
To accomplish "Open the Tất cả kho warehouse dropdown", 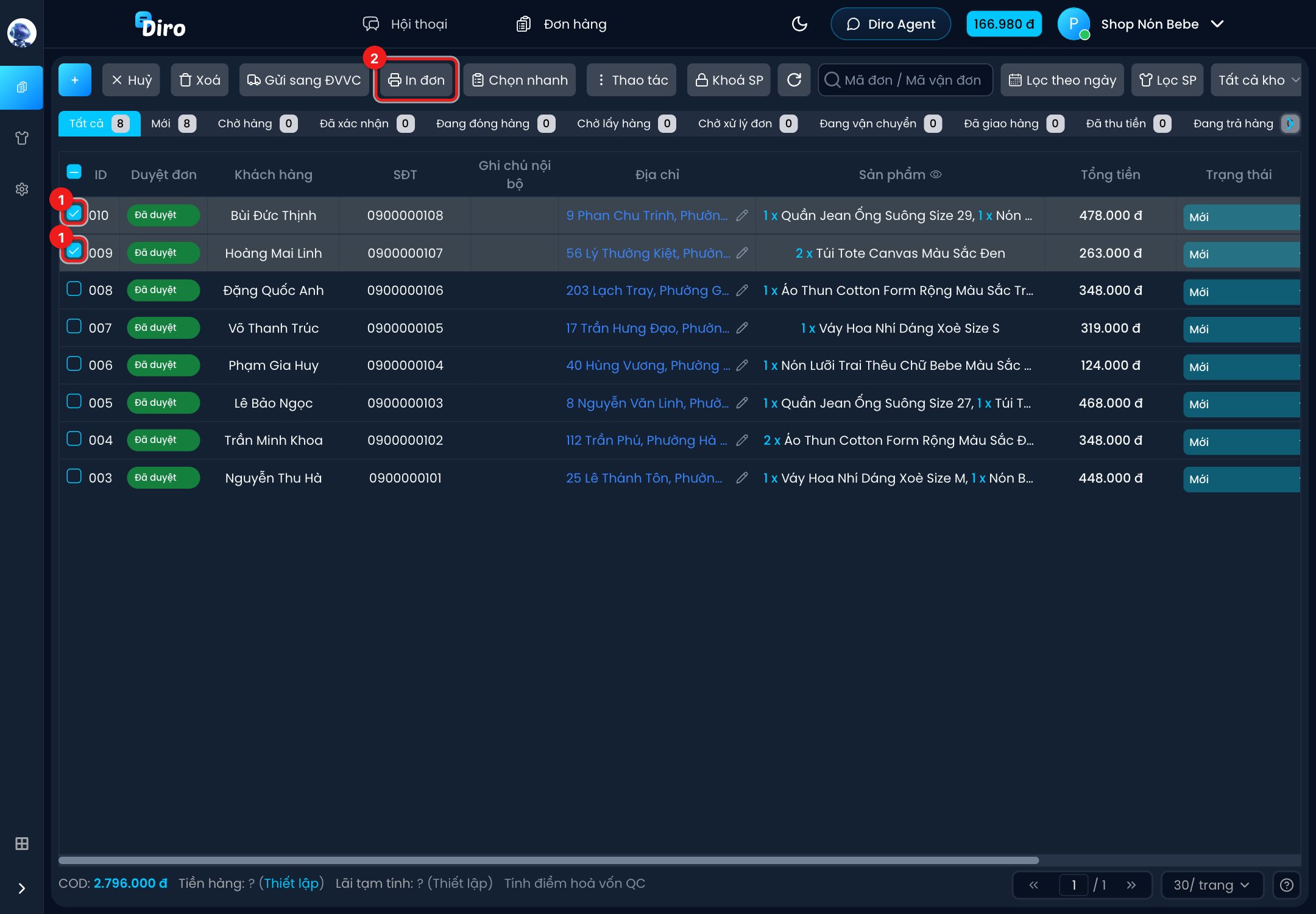I will pyautogui.click(x=1256, y=80).
